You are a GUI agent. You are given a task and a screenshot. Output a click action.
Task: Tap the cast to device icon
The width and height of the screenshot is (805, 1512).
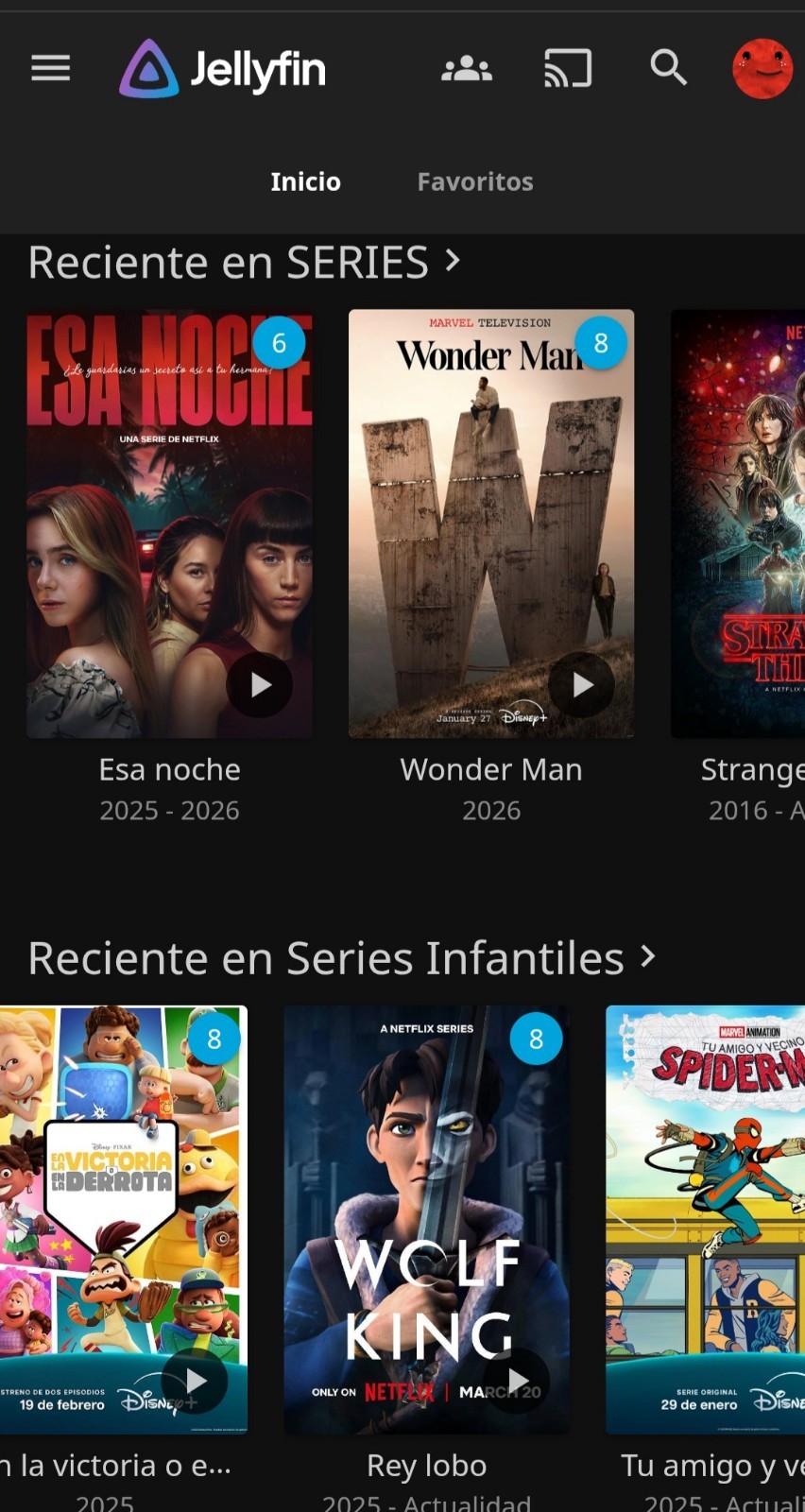tap(568, 68)
